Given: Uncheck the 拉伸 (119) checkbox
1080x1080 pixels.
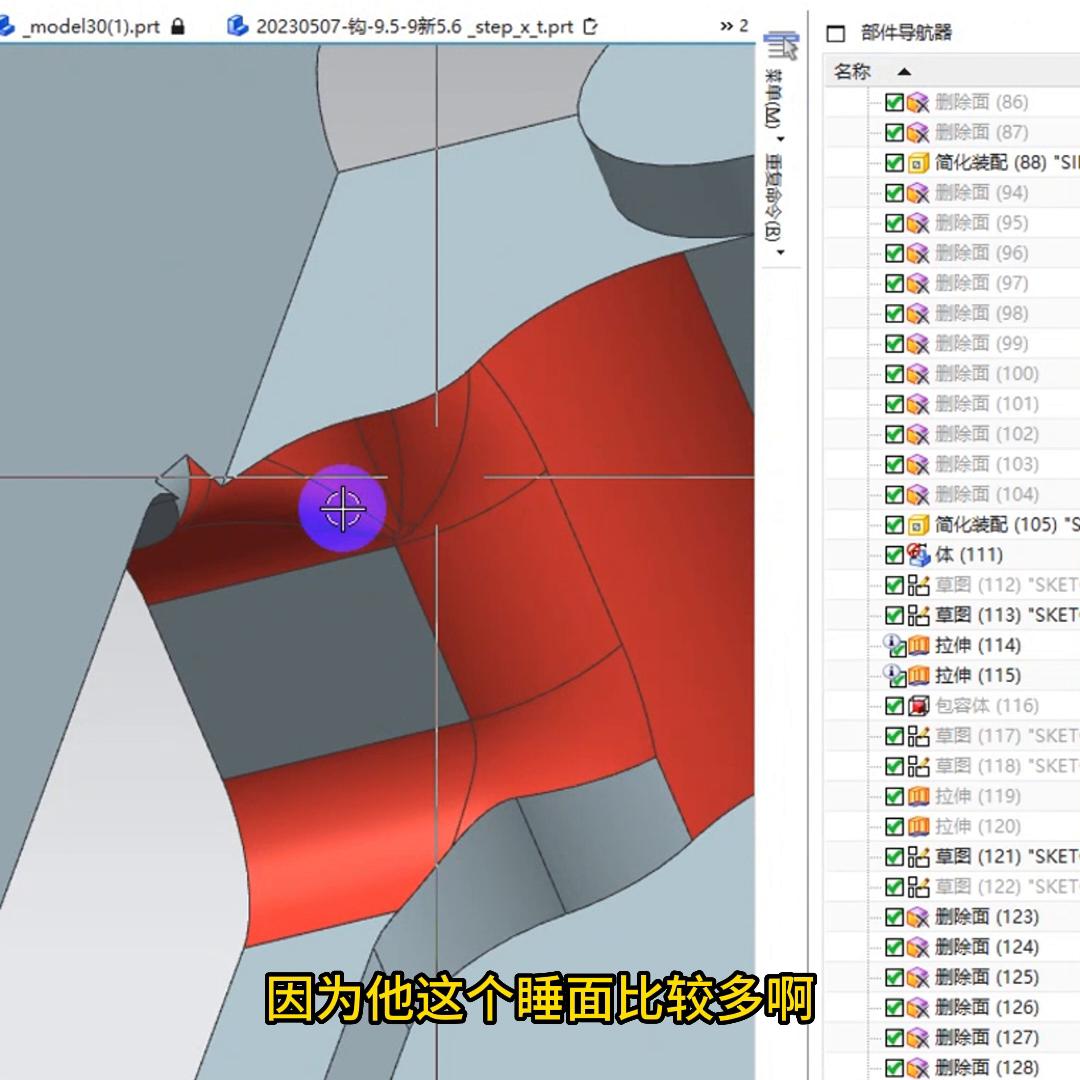Looking at the screenshot, I should (x=894, y=796).
